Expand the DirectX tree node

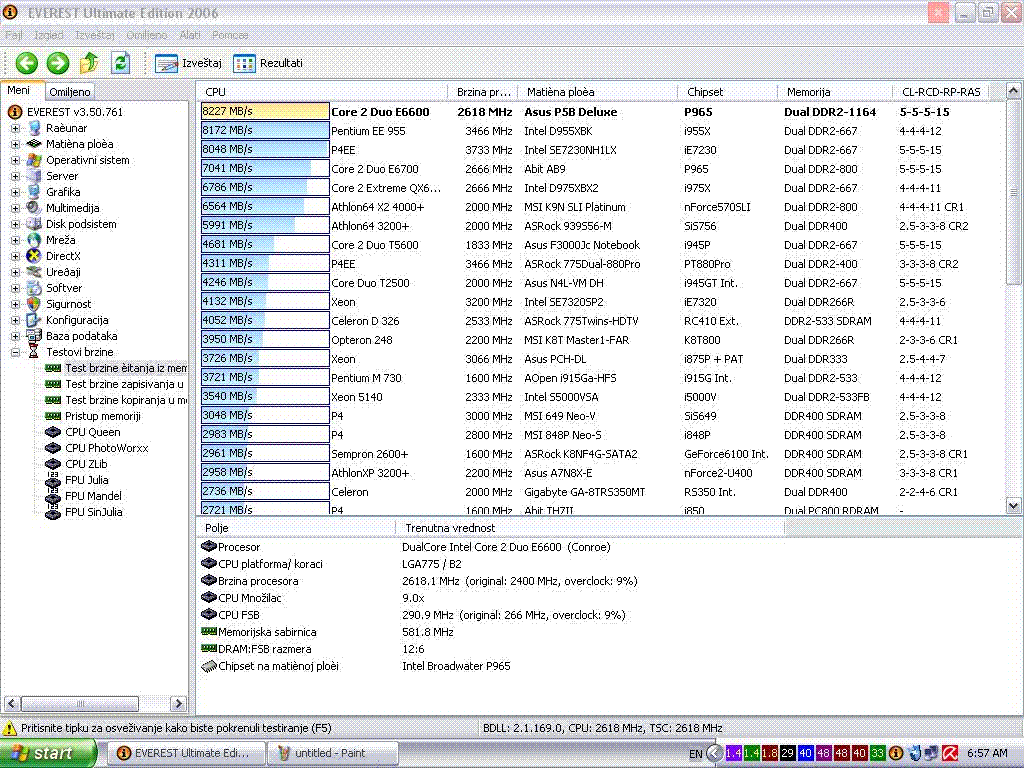point(15,256)
